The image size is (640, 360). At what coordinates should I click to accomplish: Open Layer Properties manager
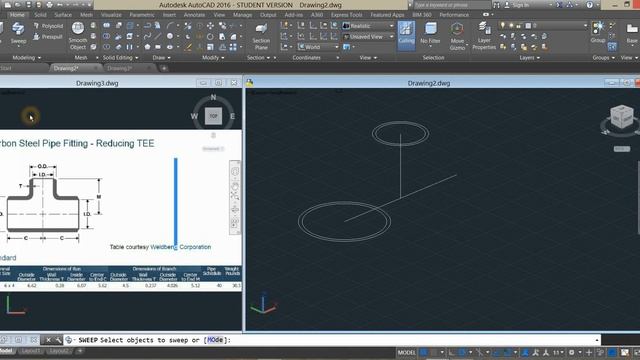pyautogui.click(x=484, y=36)
